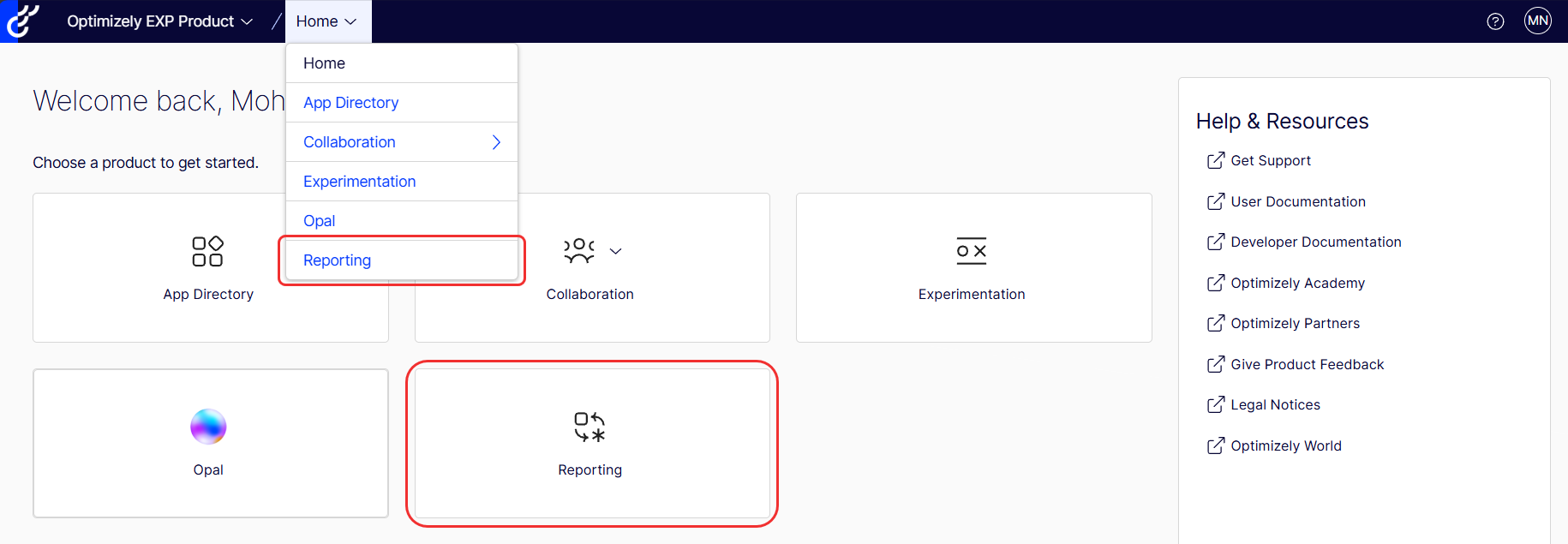Click the Experimentation card icon
The width and height of the screenshot is (1568, 544).
pos(972,251)
